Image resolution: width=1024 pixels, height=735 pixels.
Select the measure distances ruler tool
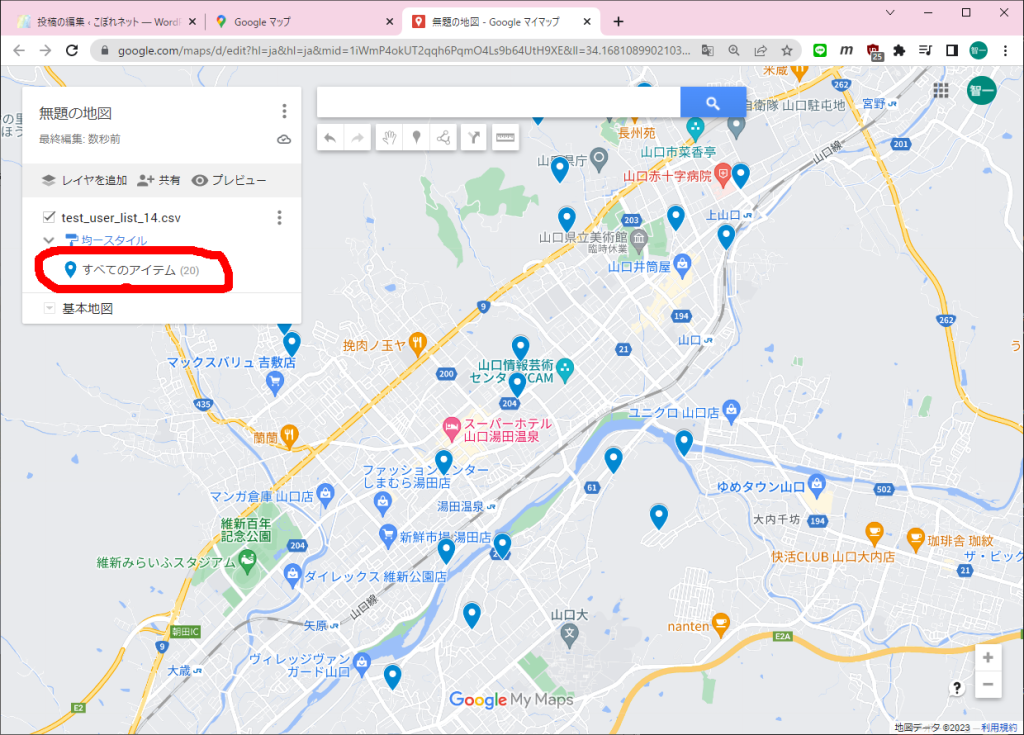pyautogui.click(x=504, y=137)
